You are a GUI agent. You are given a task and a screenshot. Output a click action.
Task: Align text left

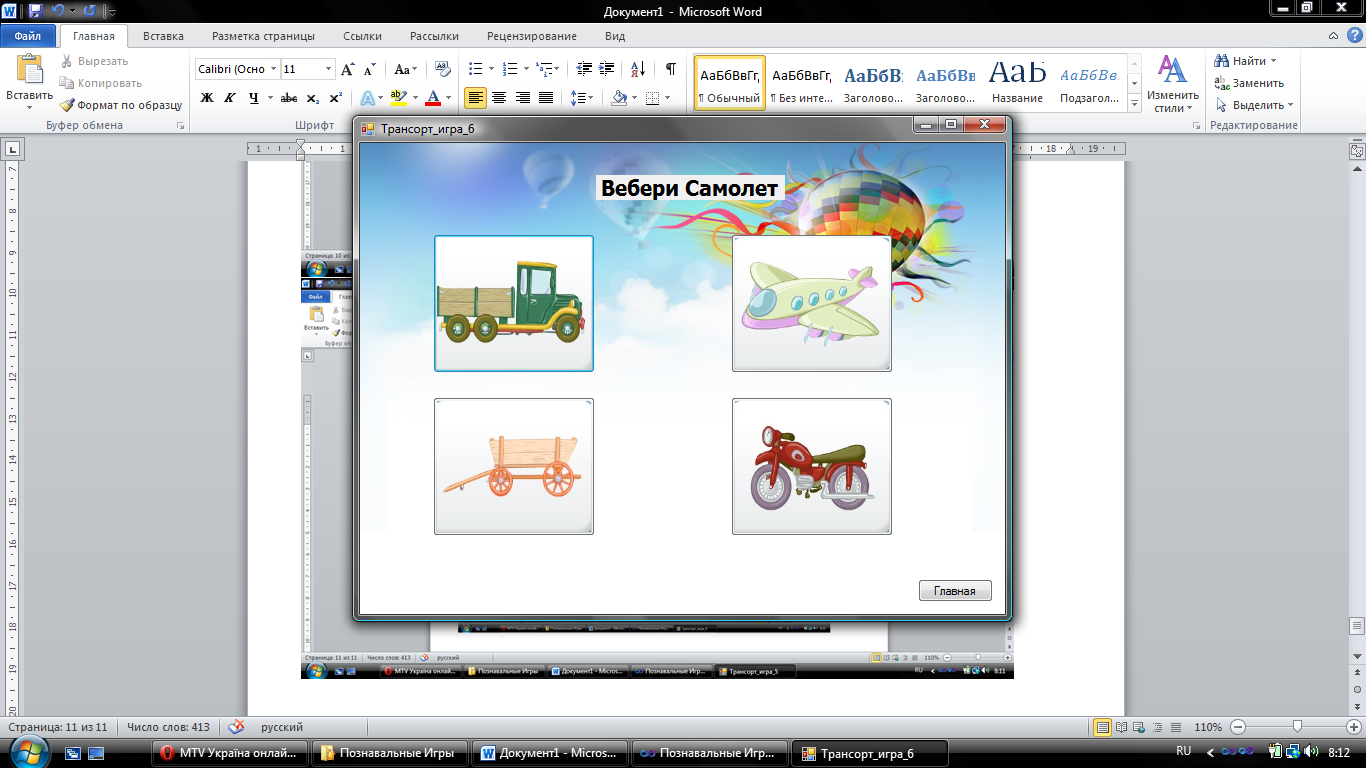point(475,98)
